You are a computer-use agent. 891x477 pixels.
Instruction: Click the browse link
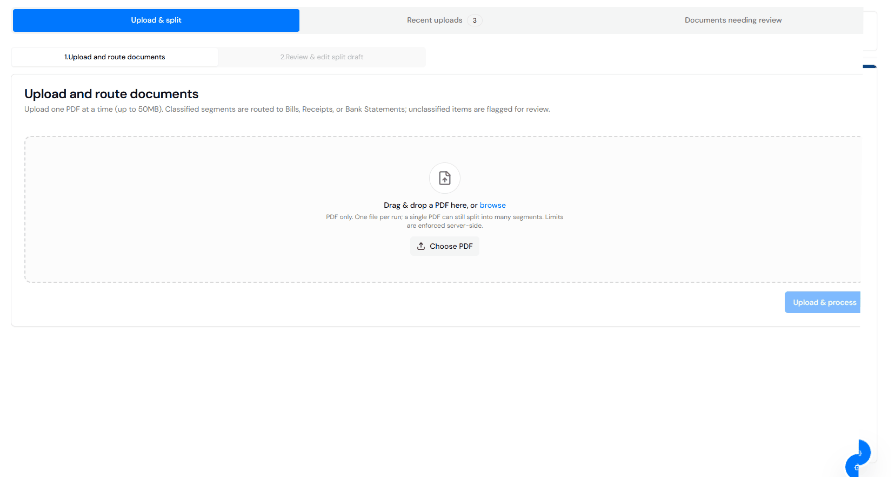coord(492,205)
